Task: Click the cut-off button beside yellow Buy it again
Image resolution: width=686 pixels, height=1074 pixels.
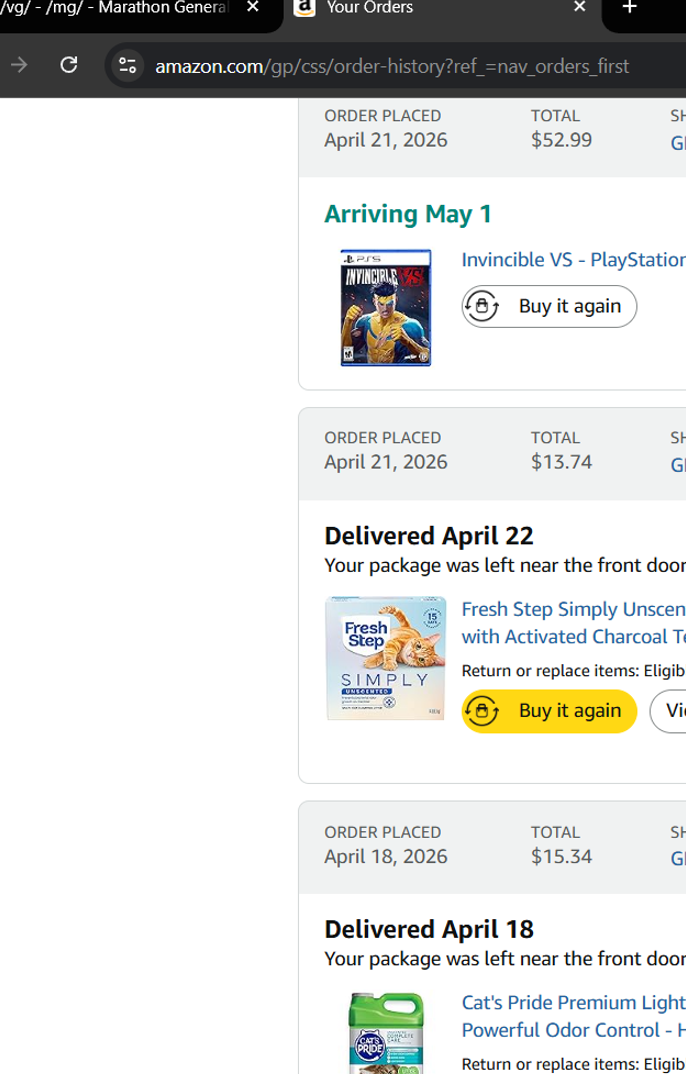Action: pyautogui.click(x=669, y=711)
